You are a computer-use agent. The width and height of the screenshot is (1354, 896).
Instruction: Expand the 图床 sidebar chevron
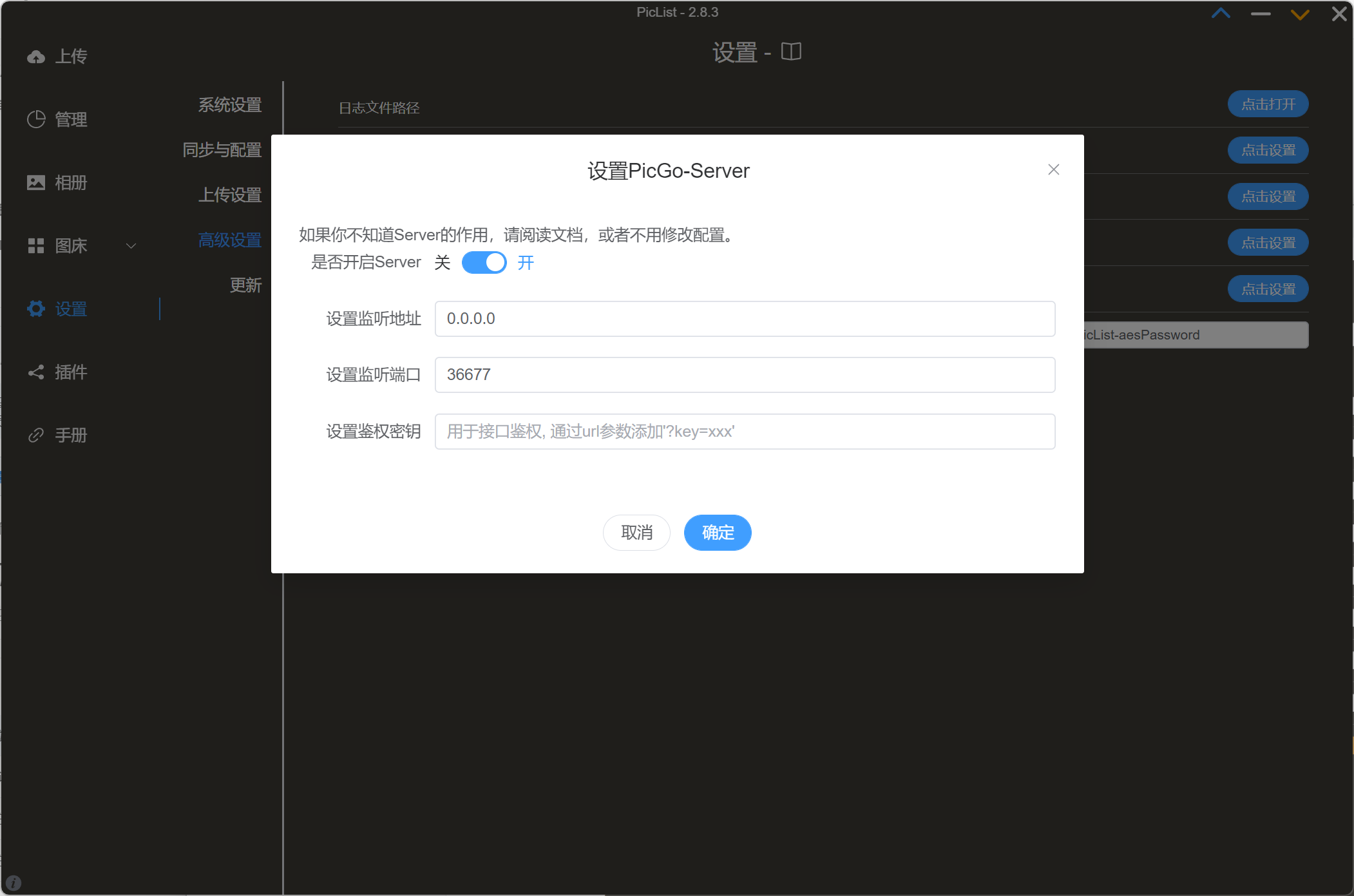click(131, 245)
